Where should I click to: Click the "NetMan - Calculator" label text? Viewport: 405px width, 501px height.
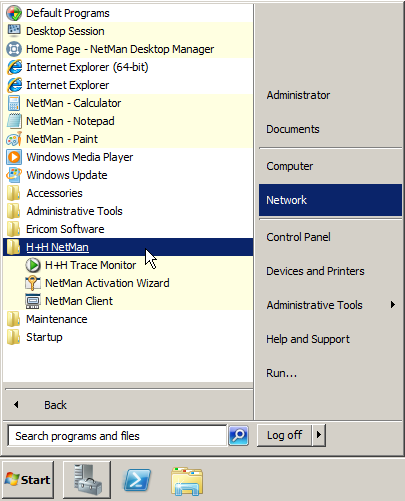point(73,103)
